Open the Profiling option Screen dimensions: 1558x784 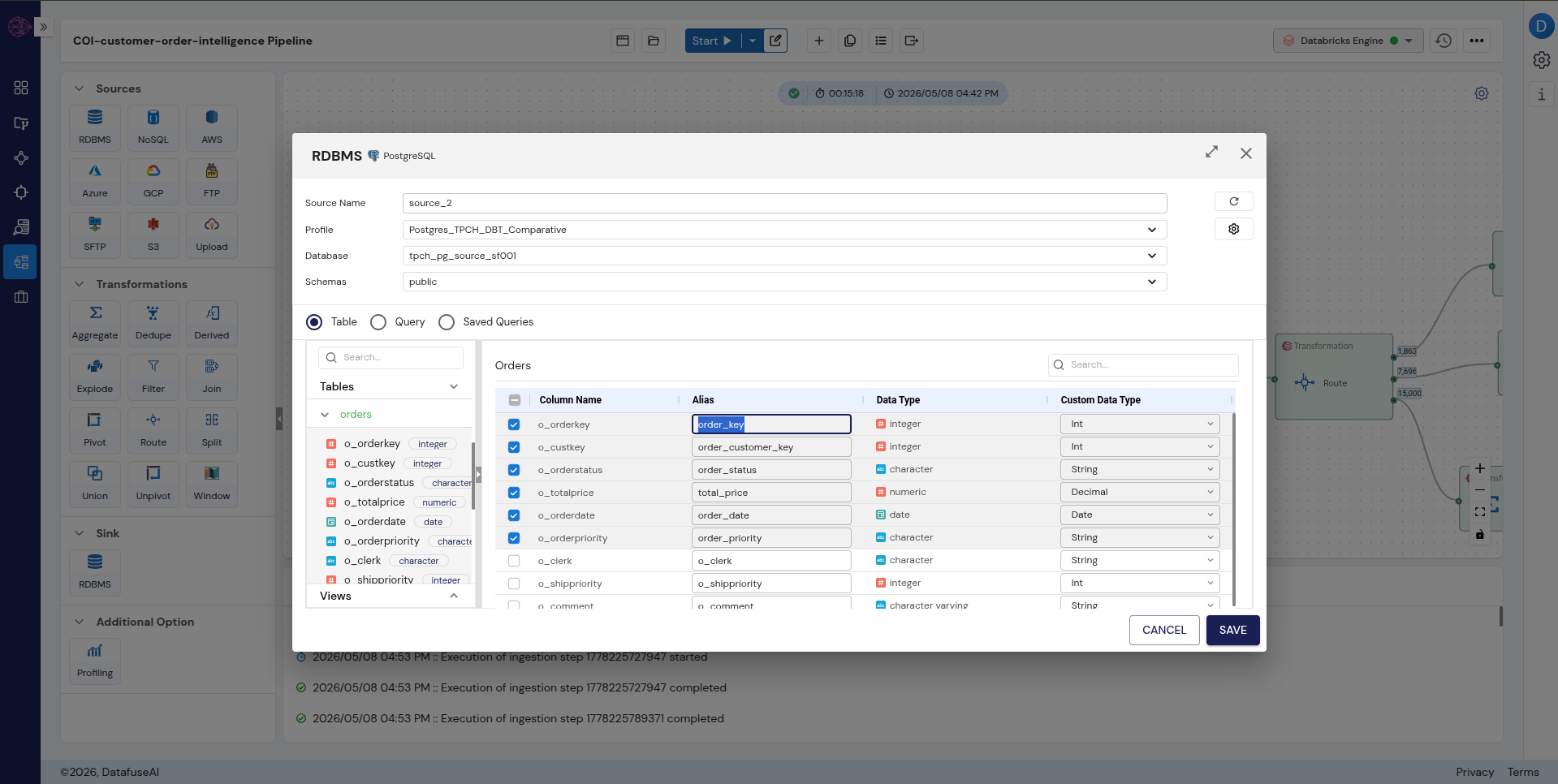tap(95, 661)
